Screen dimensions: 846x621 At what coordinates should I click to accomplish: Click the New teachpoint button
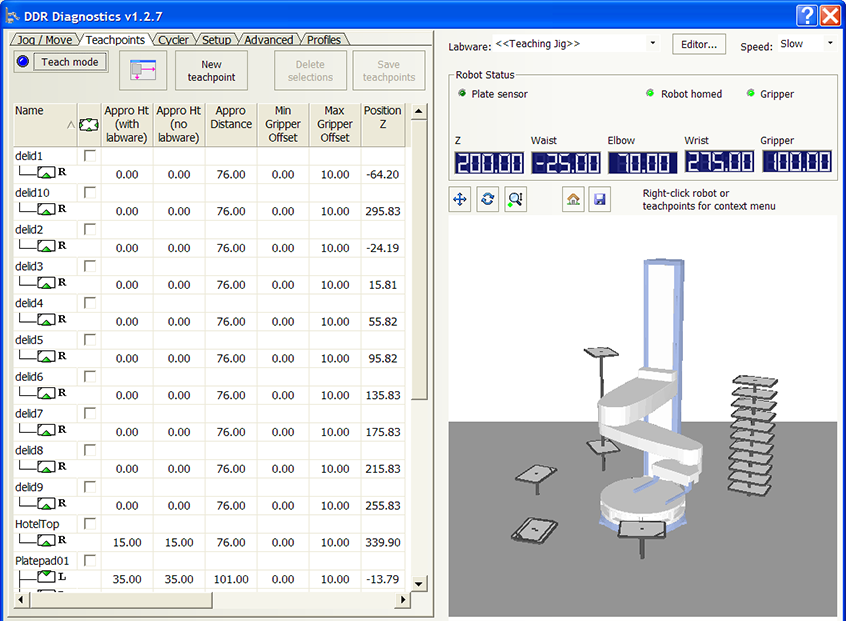point(211,70)
